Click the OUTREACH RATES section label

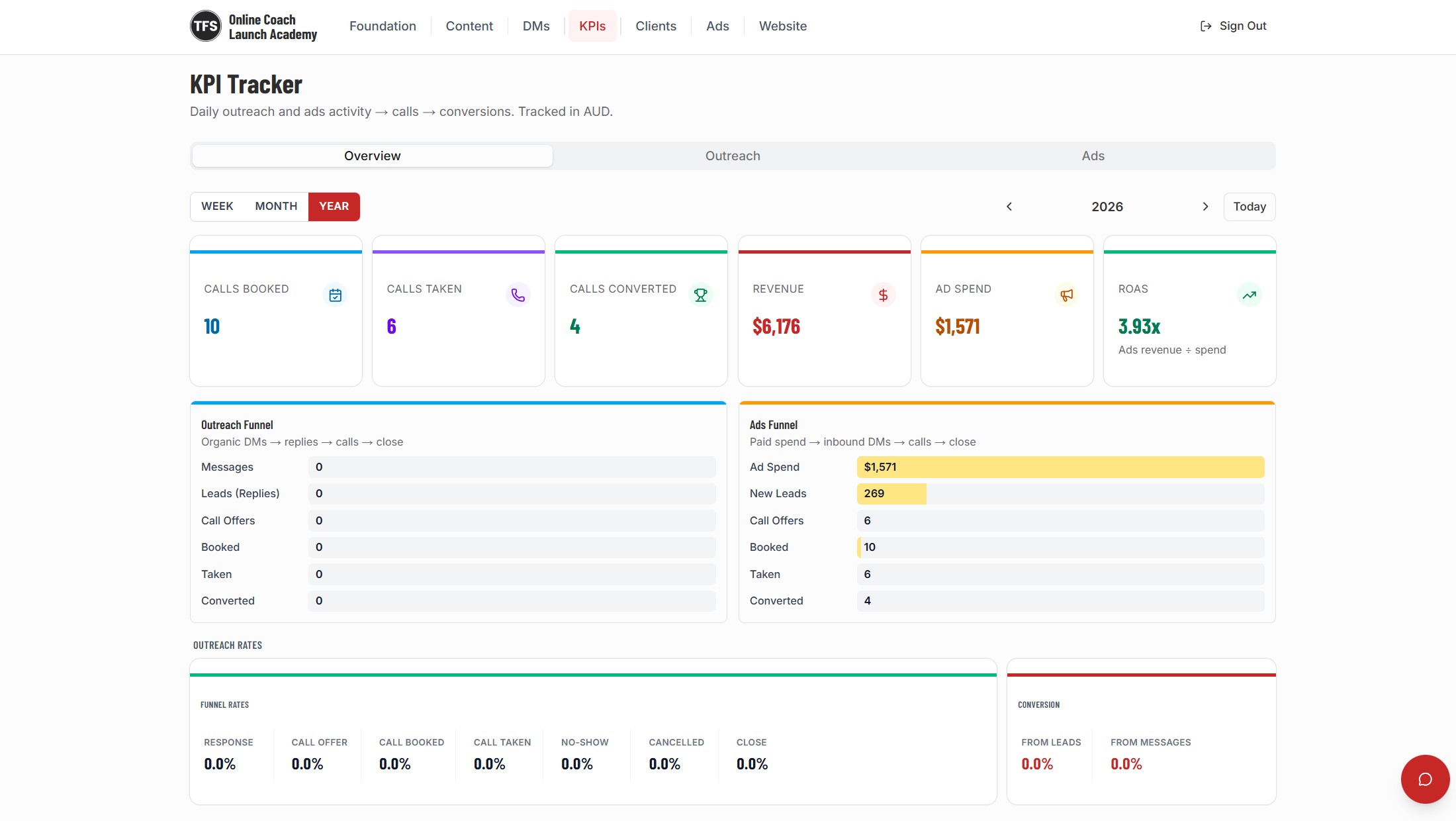tap(228, 646)
